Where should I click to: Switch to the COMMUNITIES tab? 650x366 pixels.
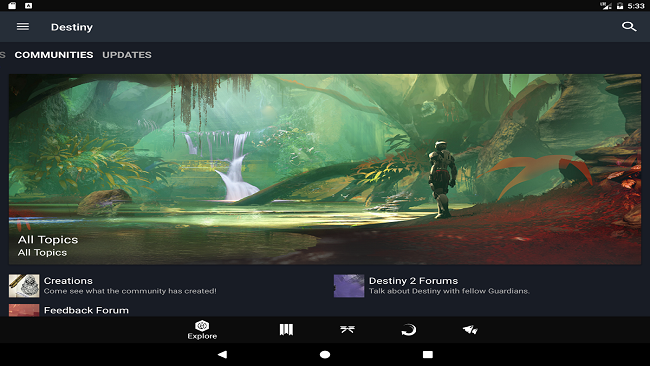click(x=54, y=55)
